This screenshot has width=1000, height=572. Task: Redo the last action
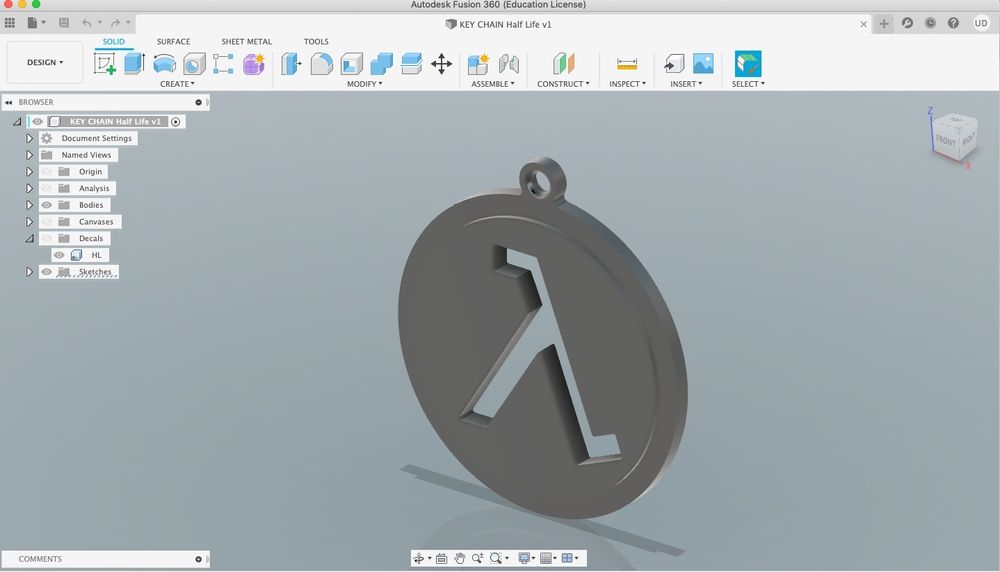(115, 23)
